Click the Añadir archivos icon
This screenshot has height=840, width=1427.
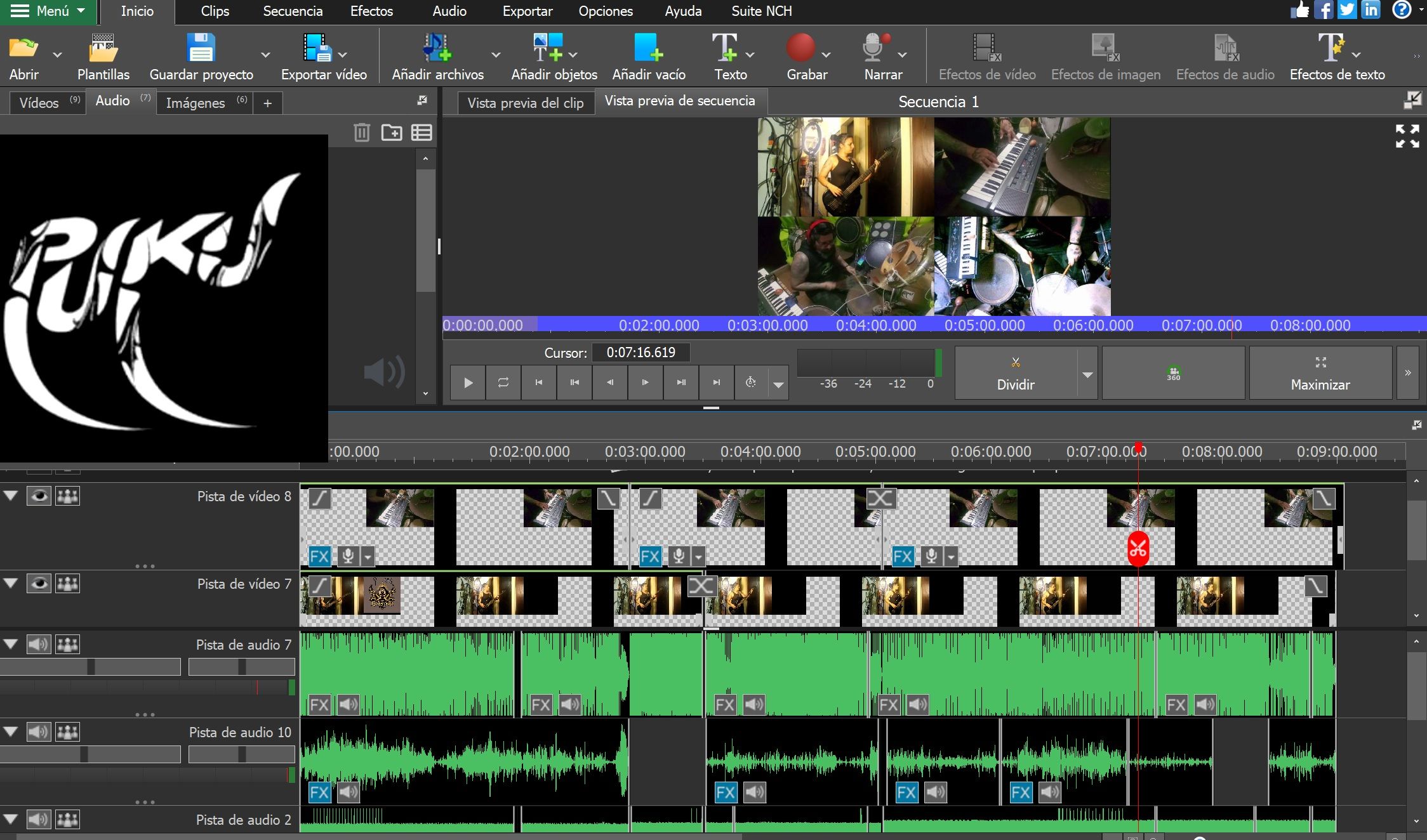coord(437,48)
